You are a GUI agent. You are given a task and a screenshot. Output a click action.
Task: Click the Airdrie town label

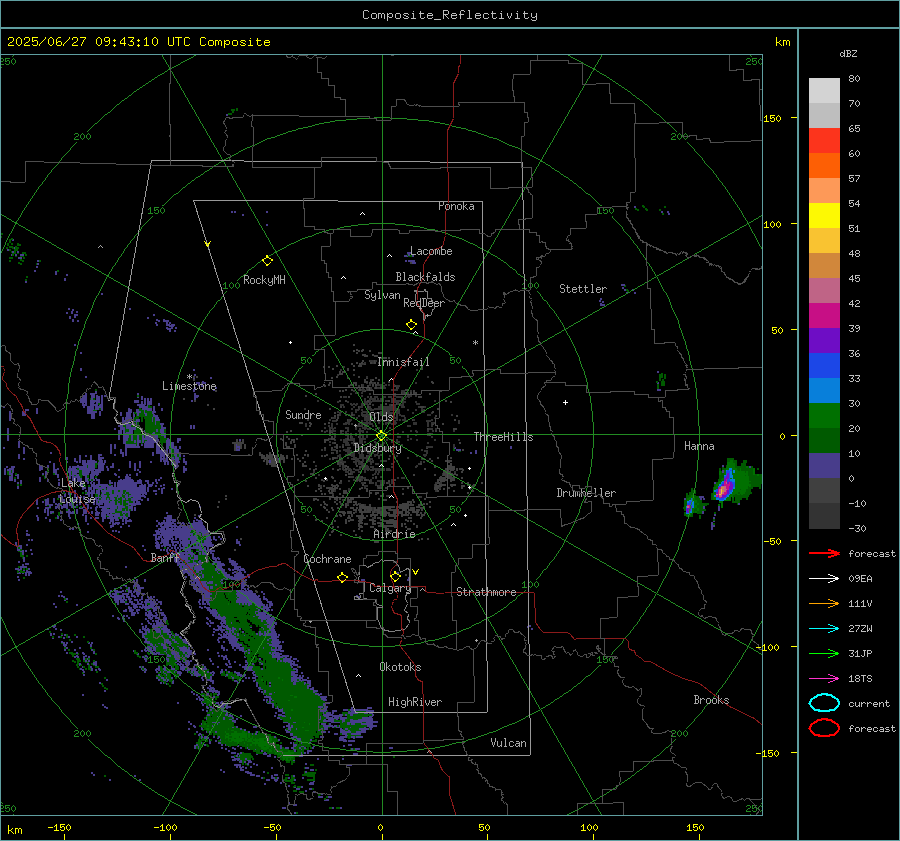click(394, 534)
